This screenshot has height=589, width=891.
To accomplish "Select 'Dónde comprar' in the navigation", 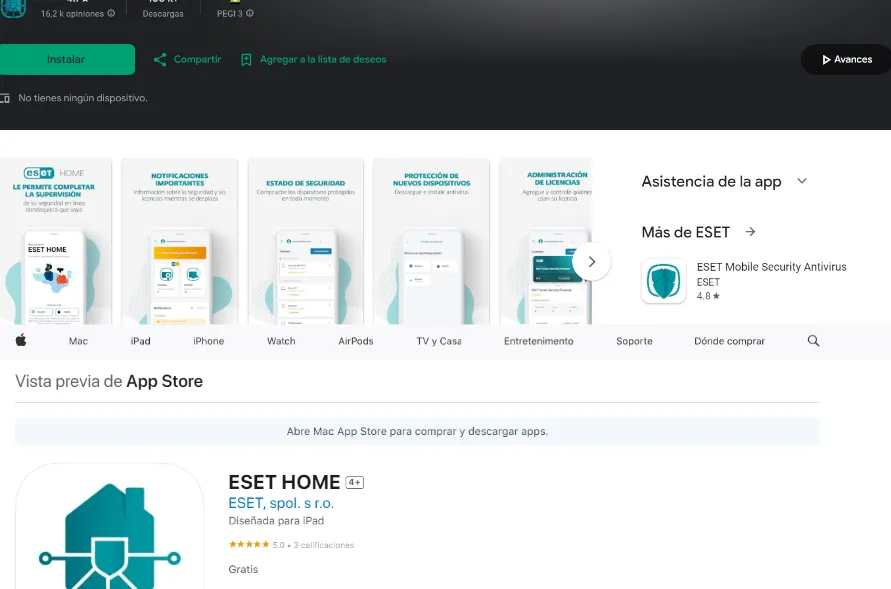I will click(729, 341).
